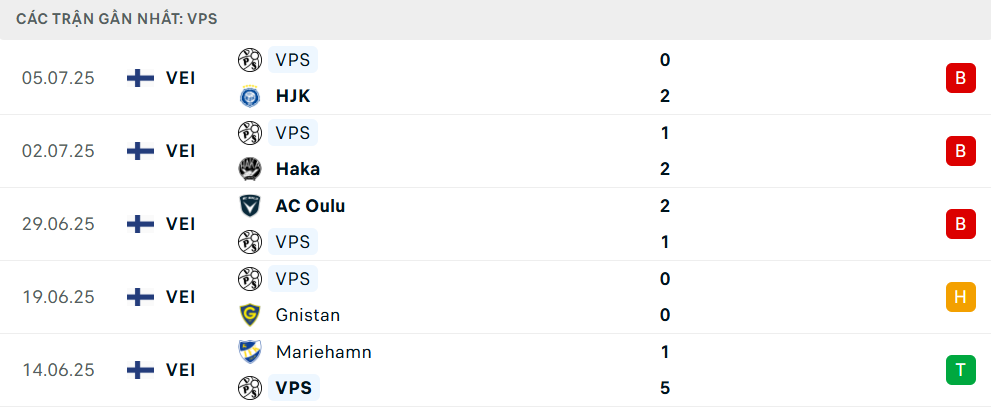Image resolution: width=991 pixels, height=407 pixels.
Task: Click the Gnistan yellow G crest
Action: pyautogui.click(x=250, y=315)
